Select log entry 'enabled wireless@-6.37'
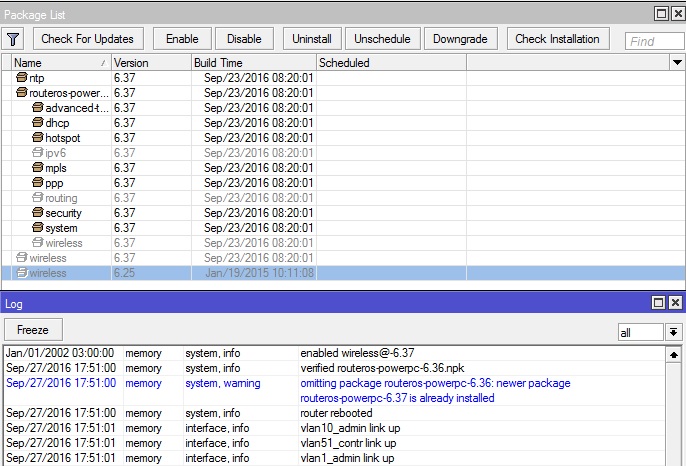This screenshot has height=466, width=686. click(x=357, y=353)
